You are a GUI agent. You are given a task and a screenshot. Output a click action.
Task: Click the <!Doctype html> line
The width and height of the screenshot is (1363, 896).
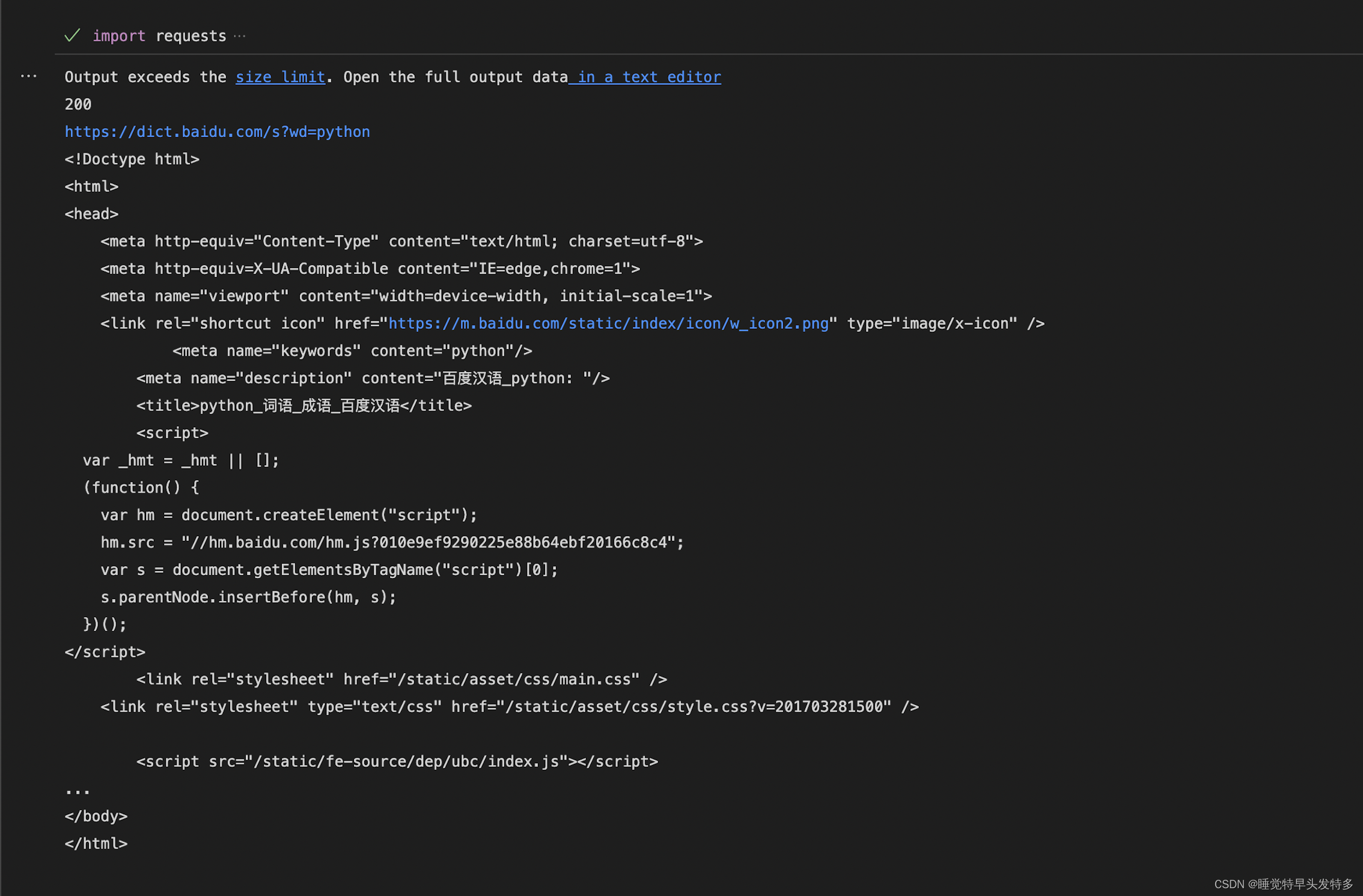click(132, 159)
